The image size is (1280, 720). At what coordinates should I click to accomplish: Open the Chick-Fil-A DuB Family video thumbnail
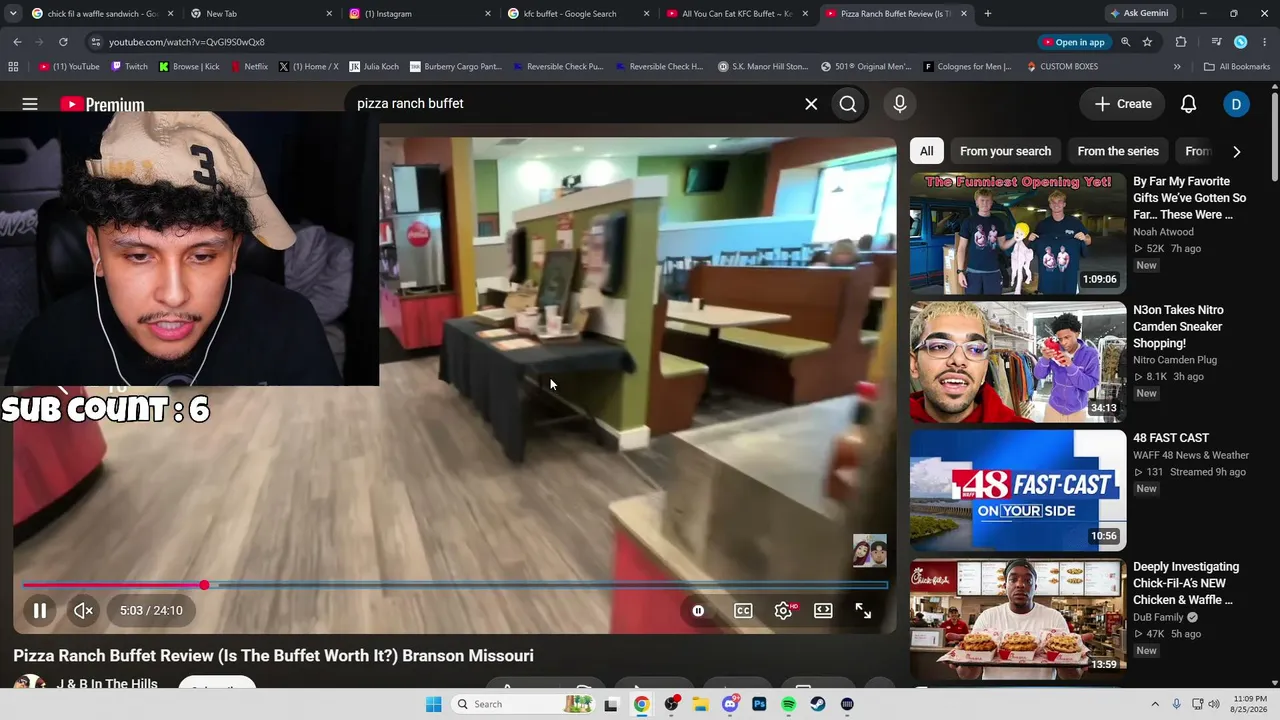tap(1017, 619)
